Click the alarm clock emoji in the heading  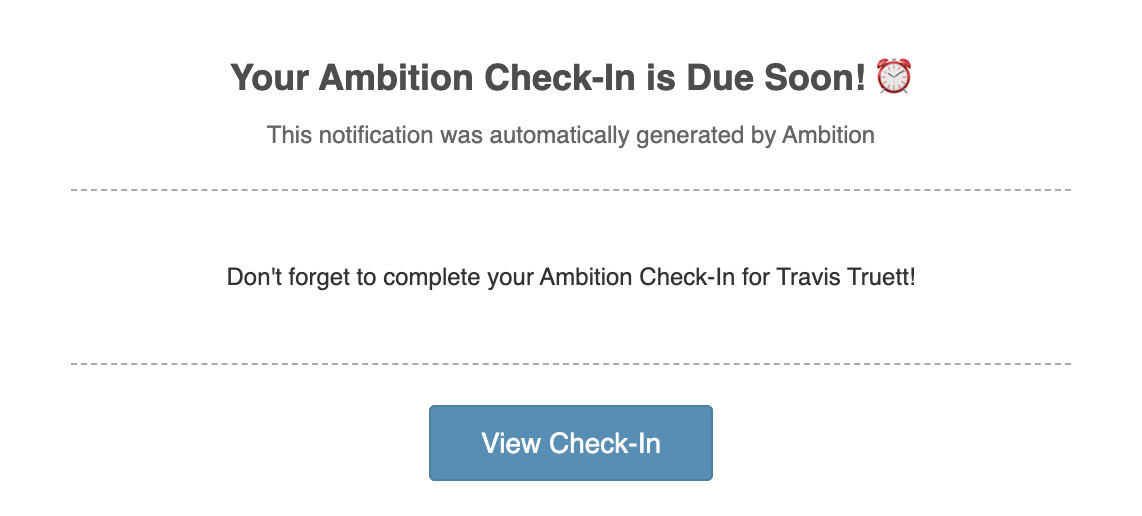click(893, 77)
